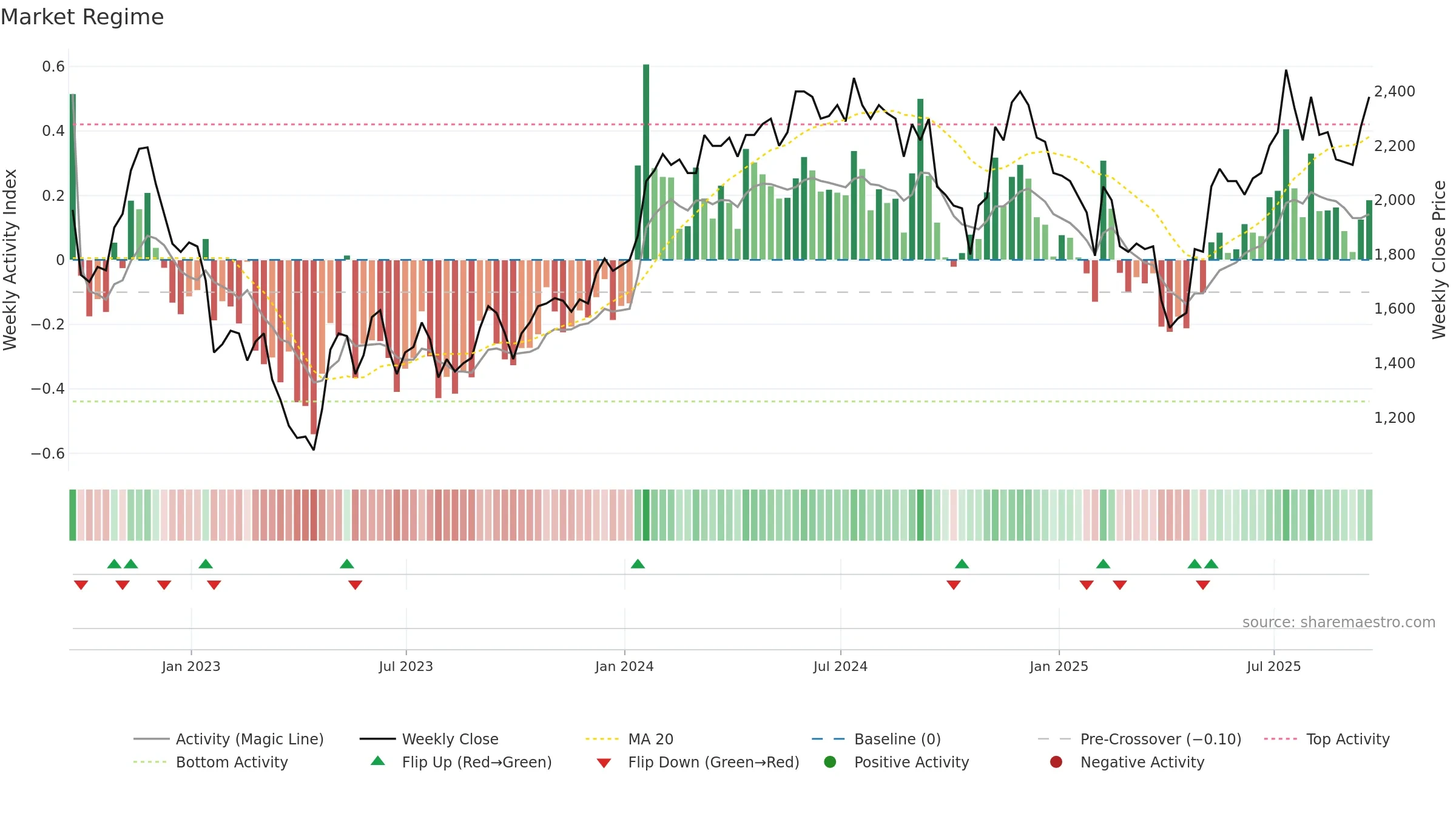The height and width of the screenshot is (819, 1456).
Task: Click the Positive Activity green legend dot
Action: tap(830, 762)
